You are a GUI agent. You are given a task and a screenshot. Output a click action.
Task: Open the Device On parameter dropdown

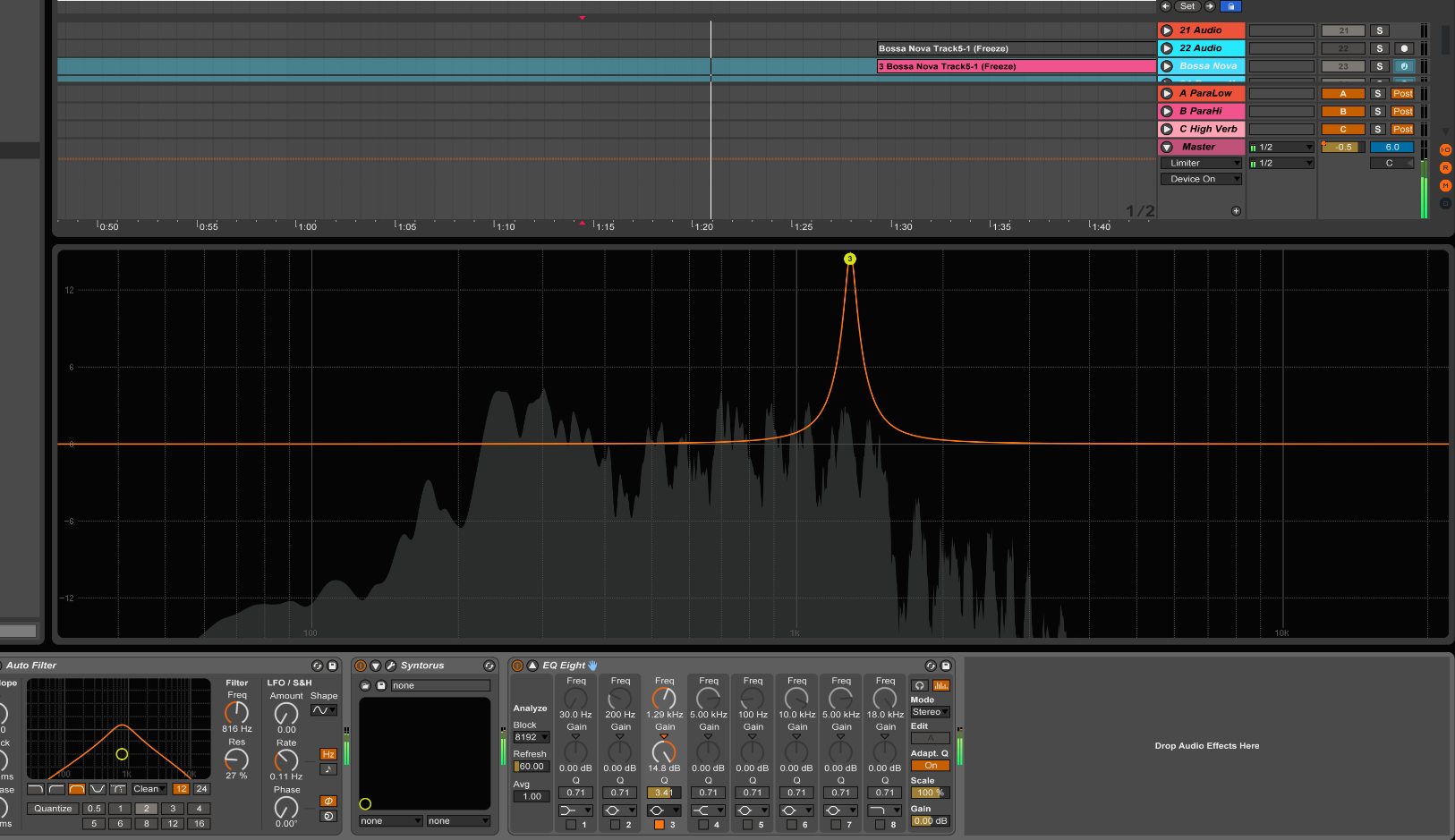tap(1202, 179)
